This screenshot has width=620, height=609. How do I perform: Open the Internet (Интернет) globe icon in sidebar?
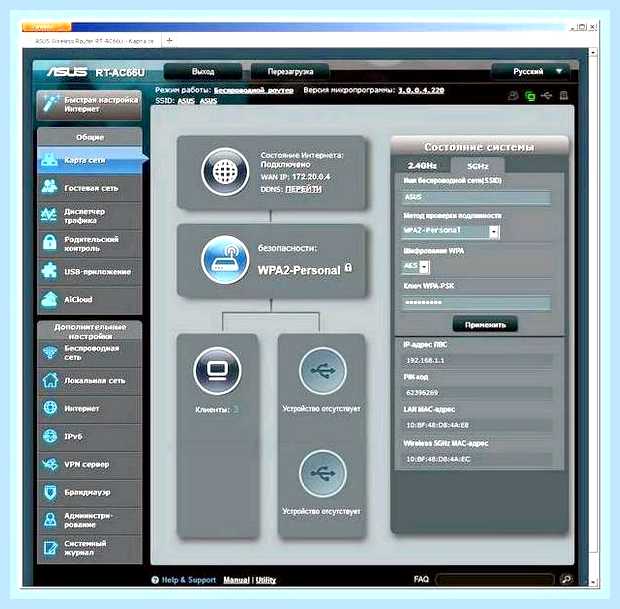tap(50, 408)
